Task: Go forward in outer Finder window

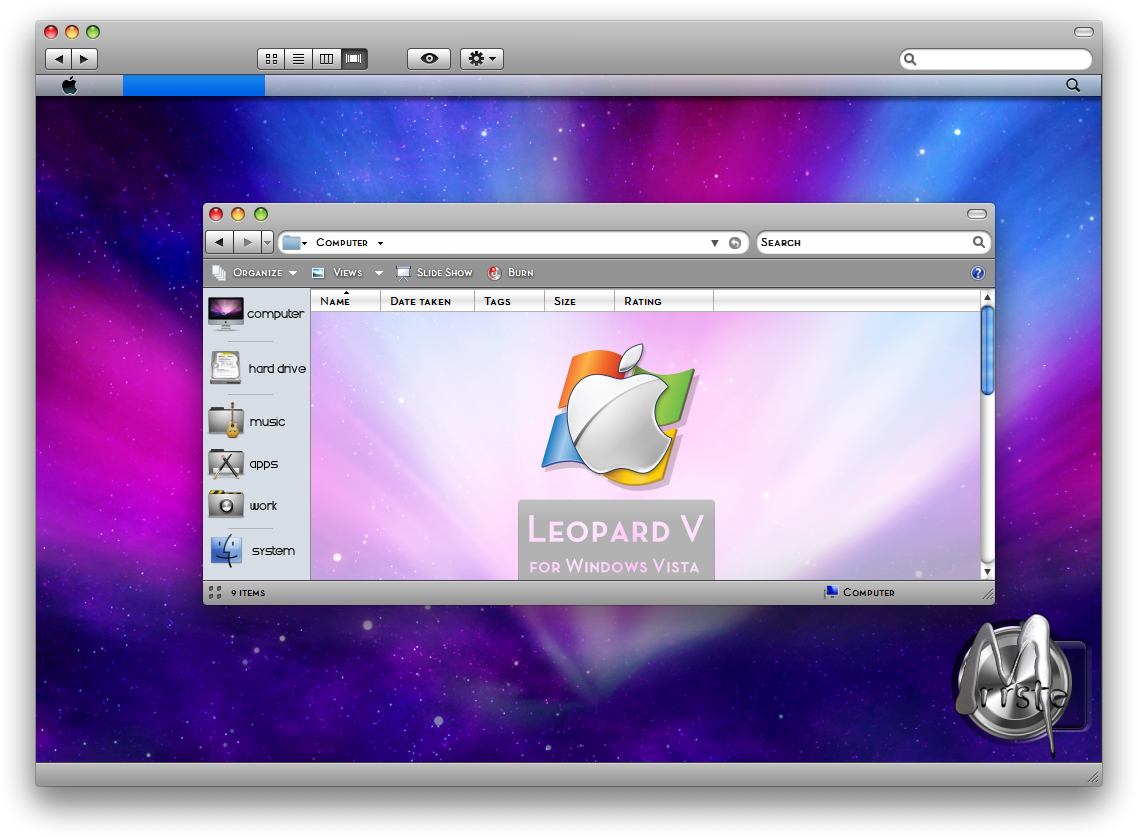Action: point(84,59)
